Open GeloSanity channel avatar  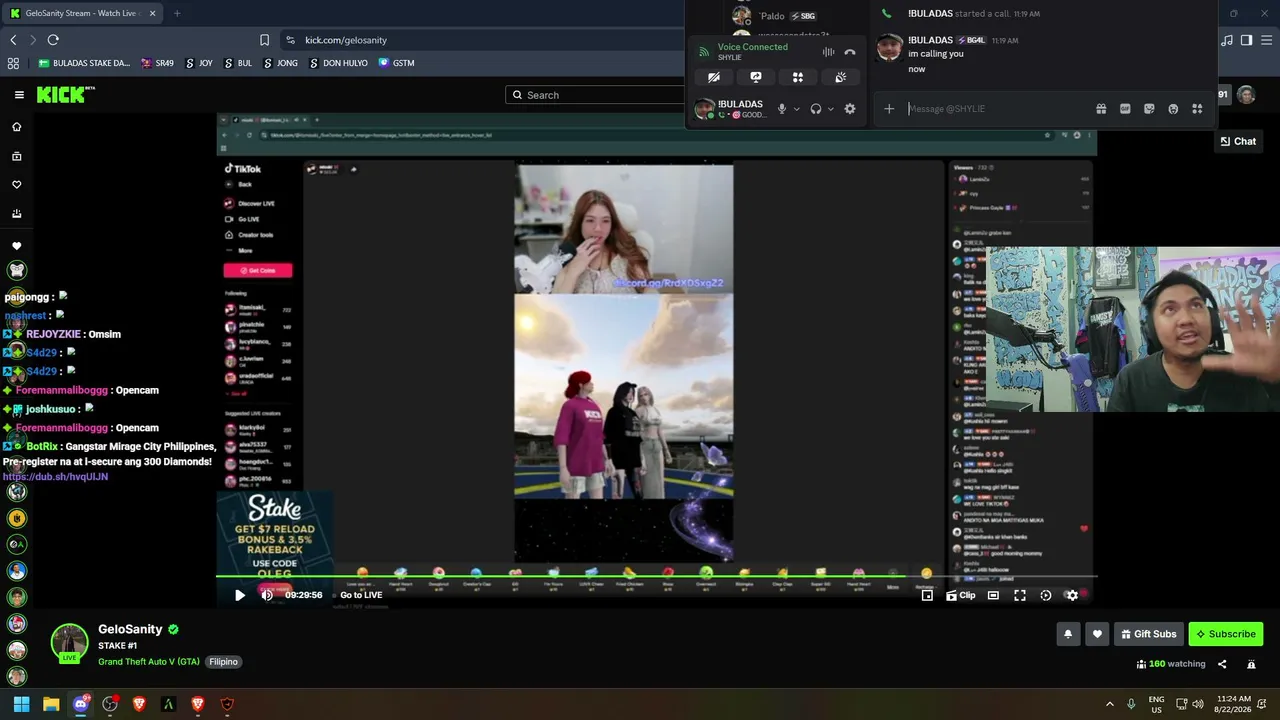(x=69, y=642)
